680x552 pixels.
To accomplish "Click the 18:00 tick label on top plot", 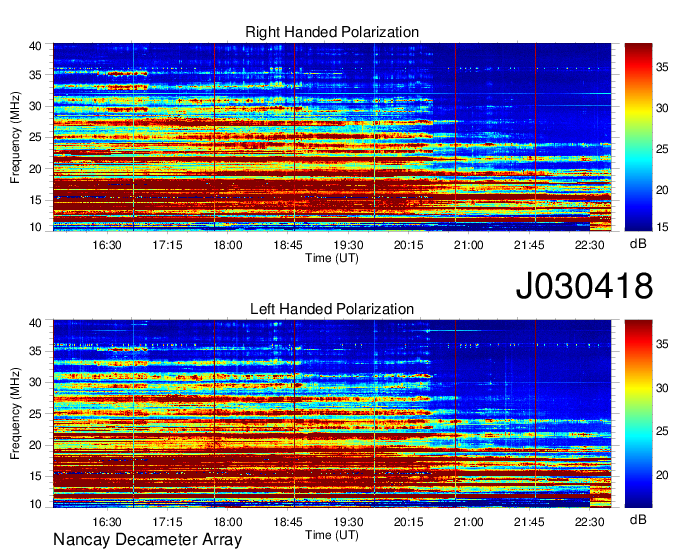I will coord(228,245).
